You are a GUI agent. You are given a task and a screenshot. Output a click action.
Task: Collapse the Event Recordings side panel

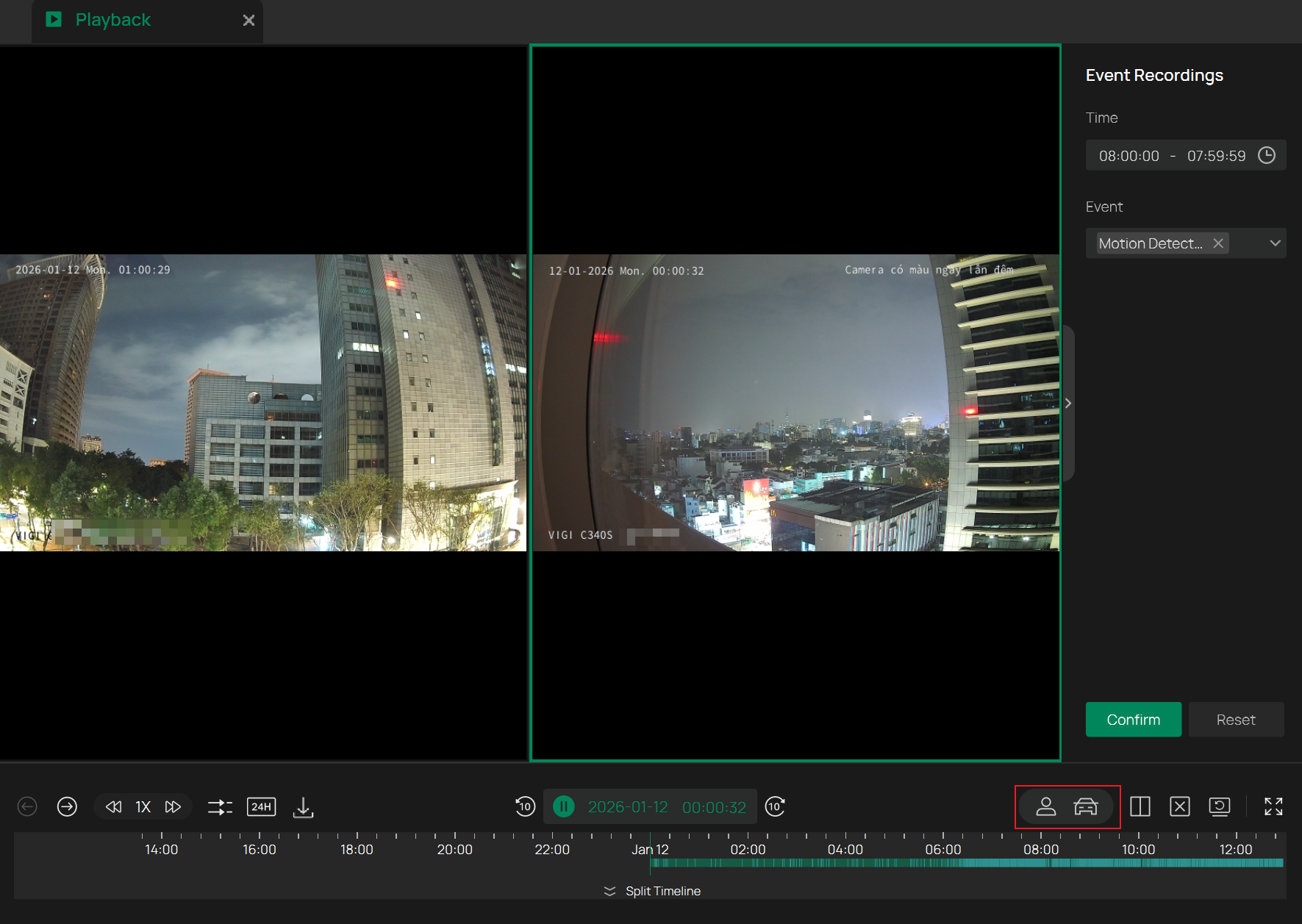[1068, 404]
